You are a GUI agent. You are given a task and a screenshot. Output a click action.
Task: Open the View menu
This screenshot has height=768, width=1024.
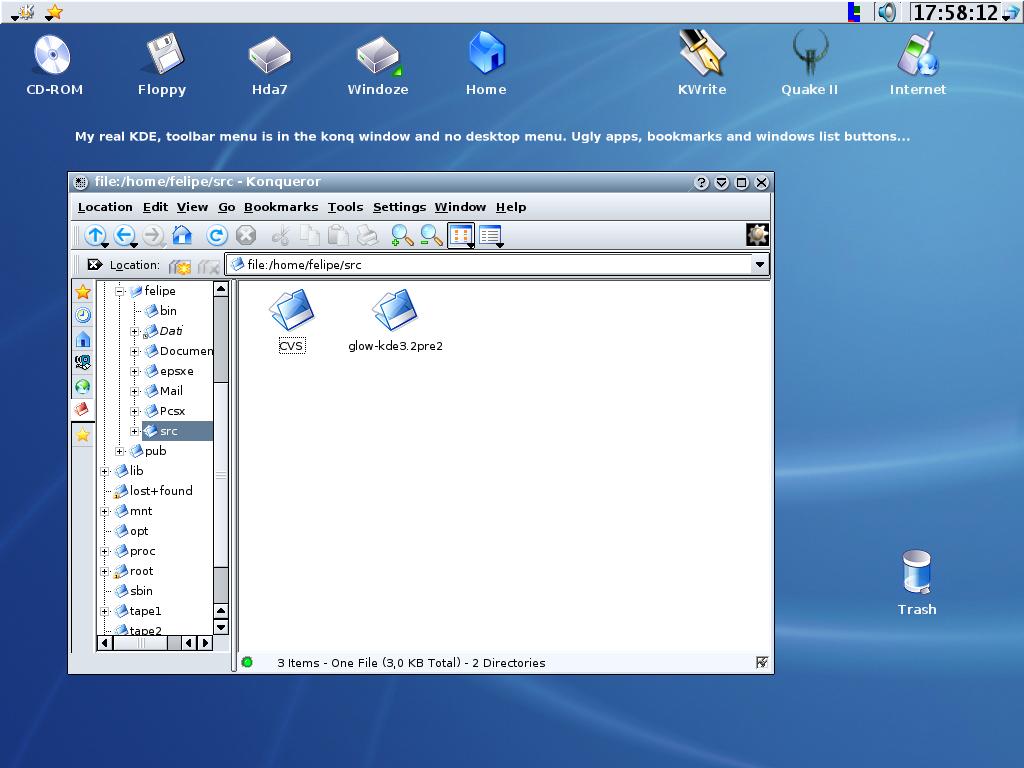point(192,207)
